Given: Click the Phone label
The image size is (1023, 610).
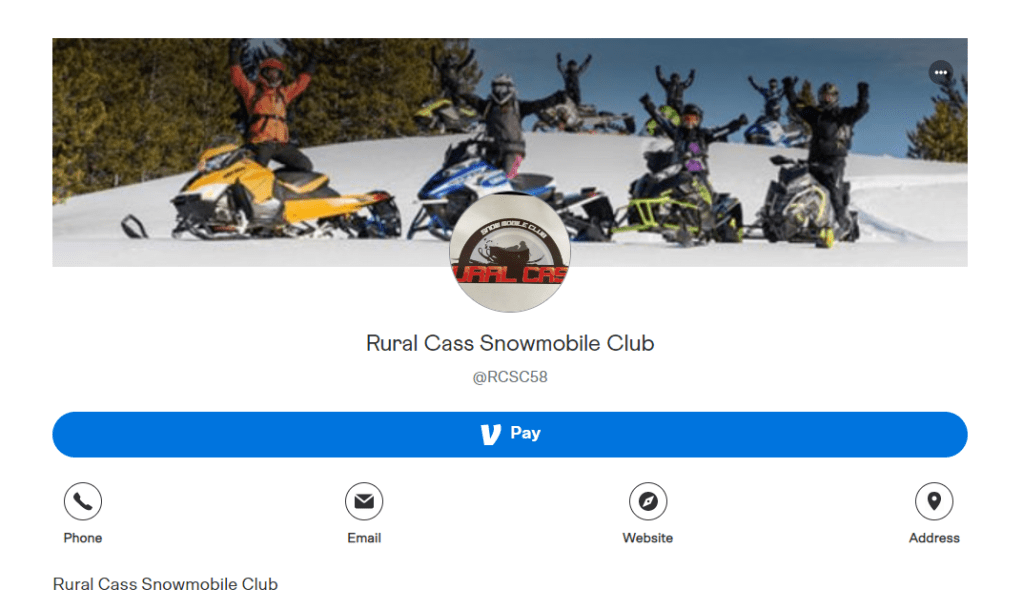Looking at the screenshot, I should click(83, 538).
